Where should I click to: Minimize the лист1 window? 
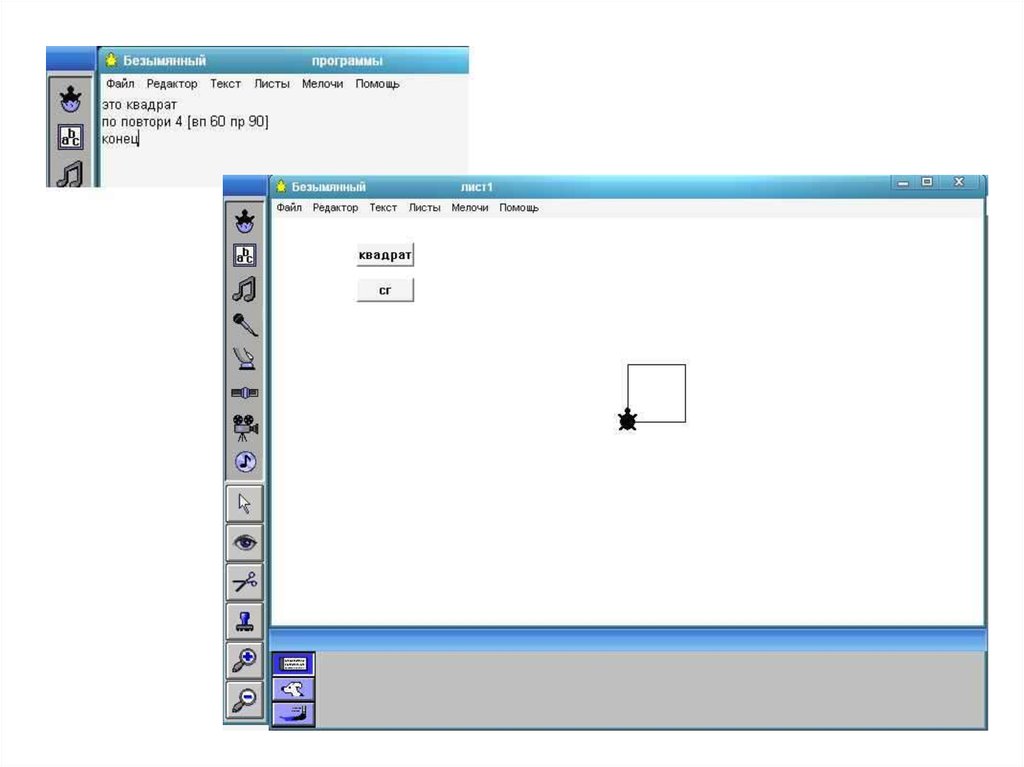[903, 183]
